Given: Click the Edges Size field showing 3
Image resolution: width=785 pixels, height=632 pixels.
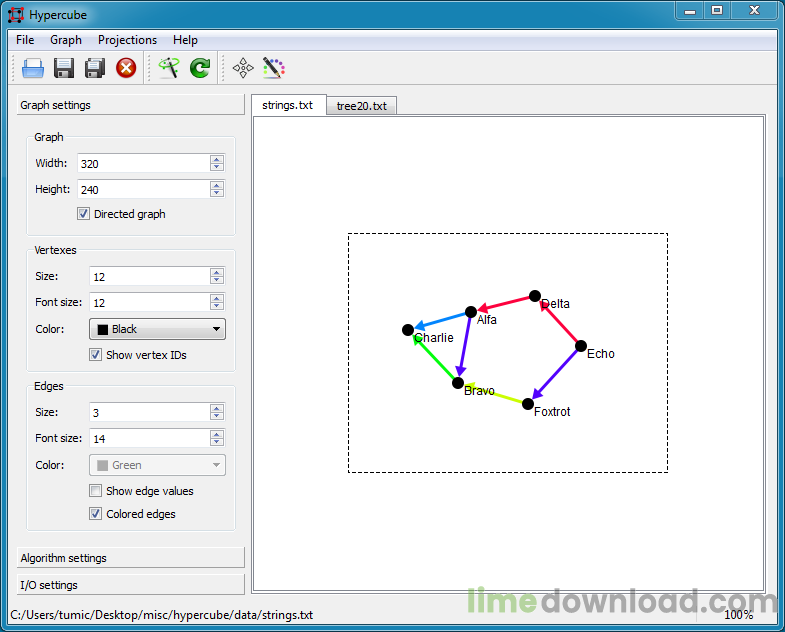Looking at the screenshot, I should point(150,413).
